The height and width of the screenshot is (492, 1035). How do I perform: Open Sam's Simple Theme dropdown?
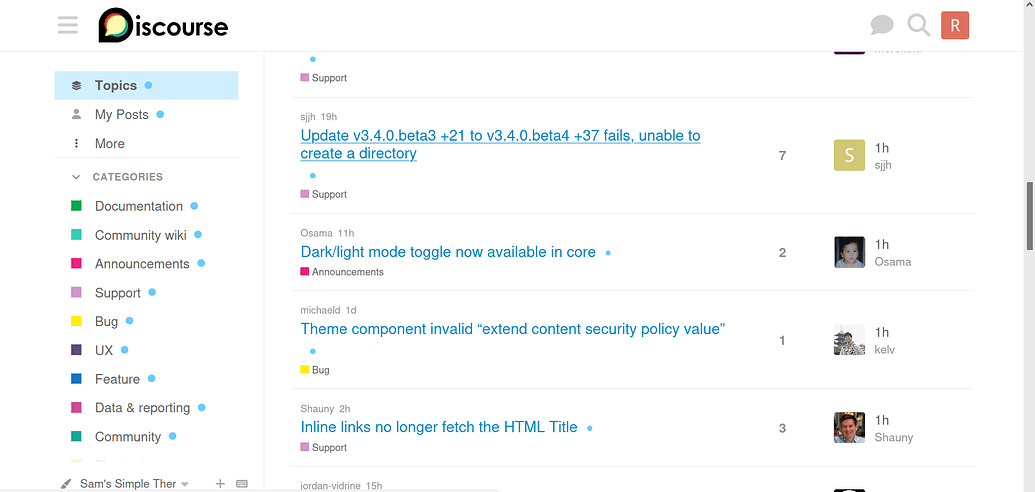click(127, 484)
